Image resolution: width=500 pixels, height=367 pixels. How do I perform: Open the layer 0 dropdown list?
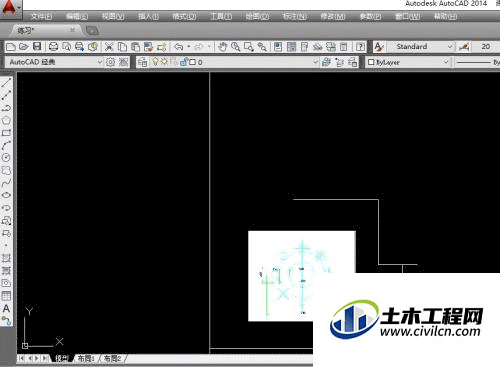point(315,62)
